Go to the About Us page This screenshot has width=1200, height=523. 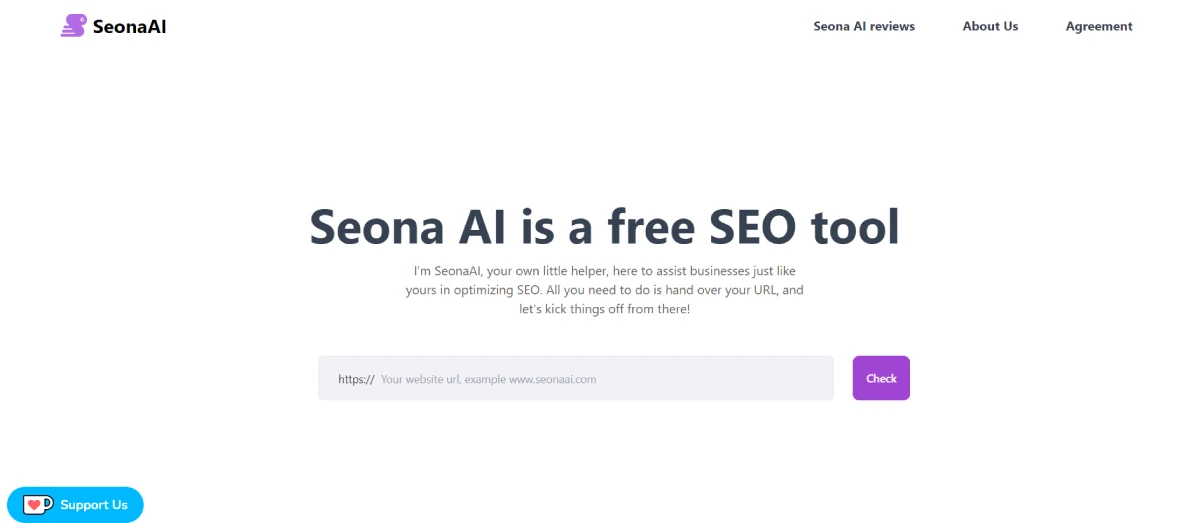click(x=990, y=27)
